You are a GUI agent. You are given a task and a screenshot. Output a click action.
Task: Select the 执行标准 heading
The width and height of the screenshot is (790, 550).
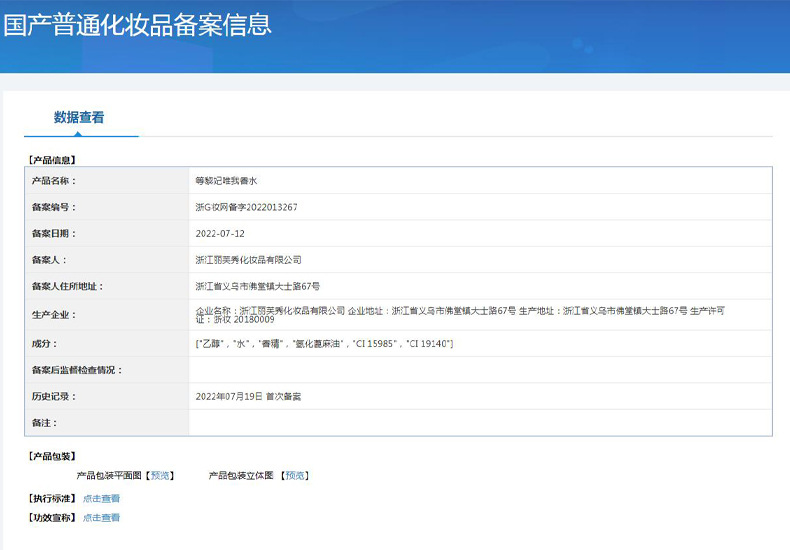[x=52, y=499]
